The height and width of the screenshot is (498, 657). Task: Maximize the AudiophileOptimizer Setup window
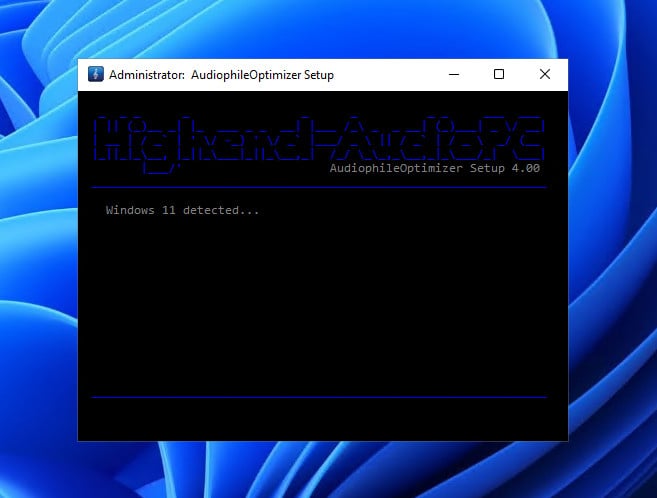[499, 75]
